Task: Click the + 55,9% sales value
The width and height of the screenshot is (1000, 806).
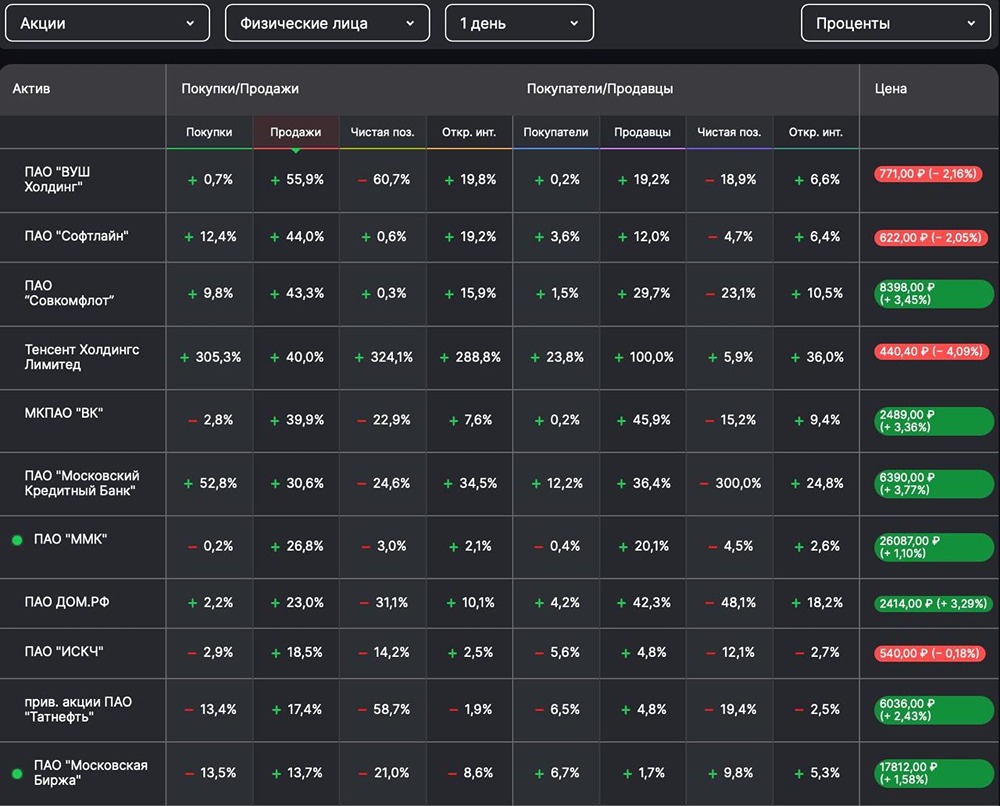Action: tap(297, 180)
